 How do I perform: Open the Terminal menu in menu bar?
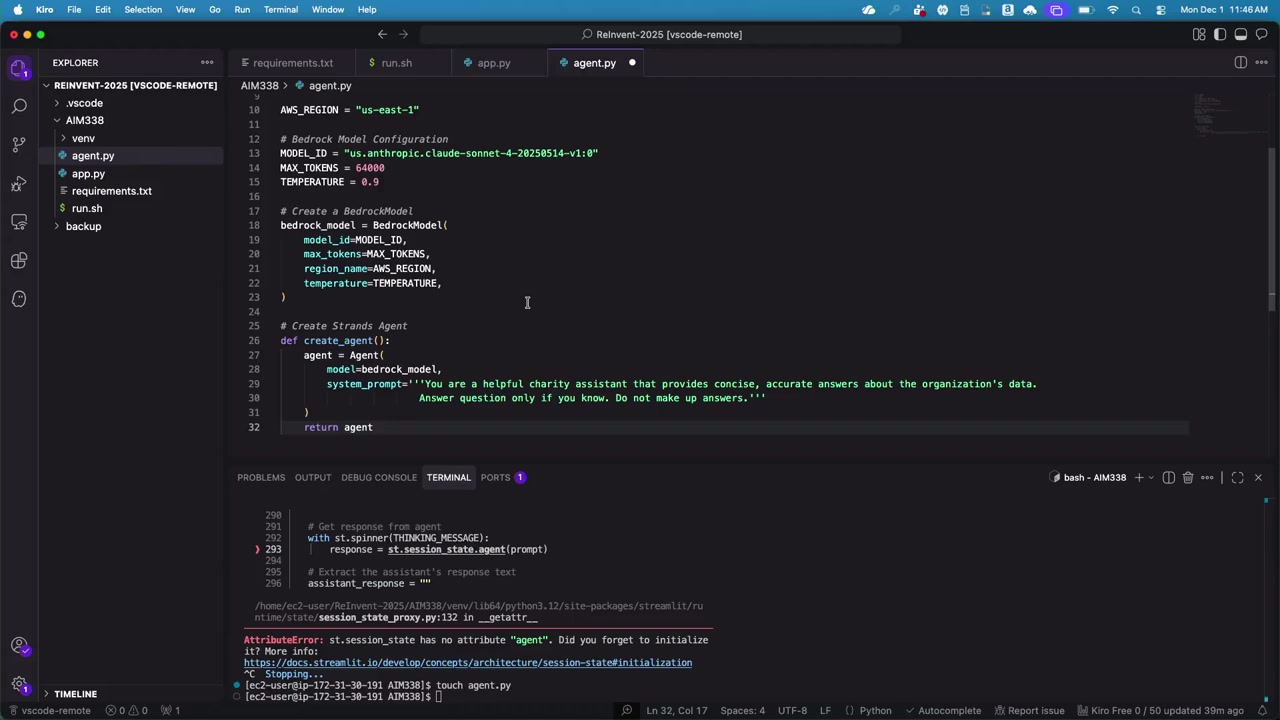pyautogui.click(x=280, y=10)
